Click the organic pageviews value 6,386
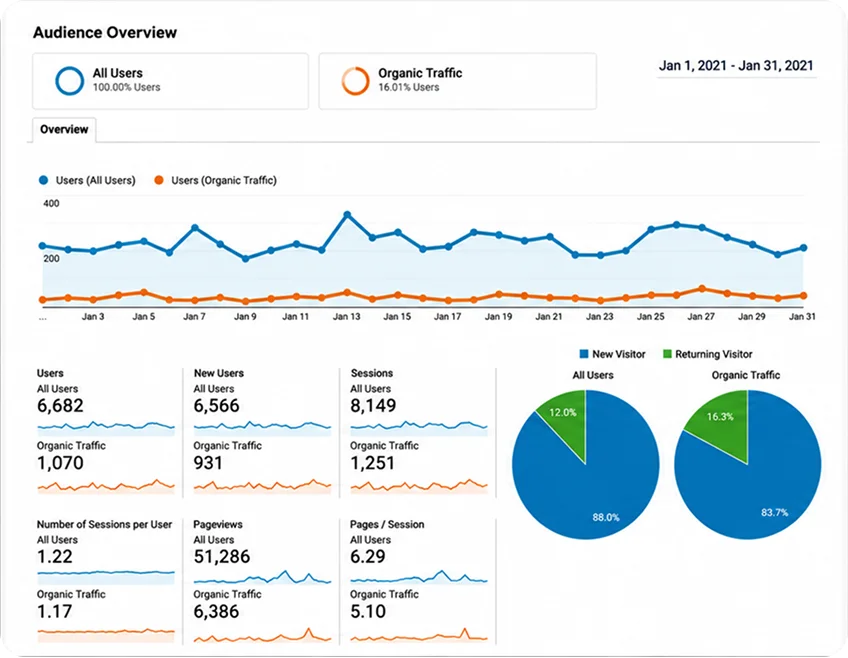 click(216, 612)
